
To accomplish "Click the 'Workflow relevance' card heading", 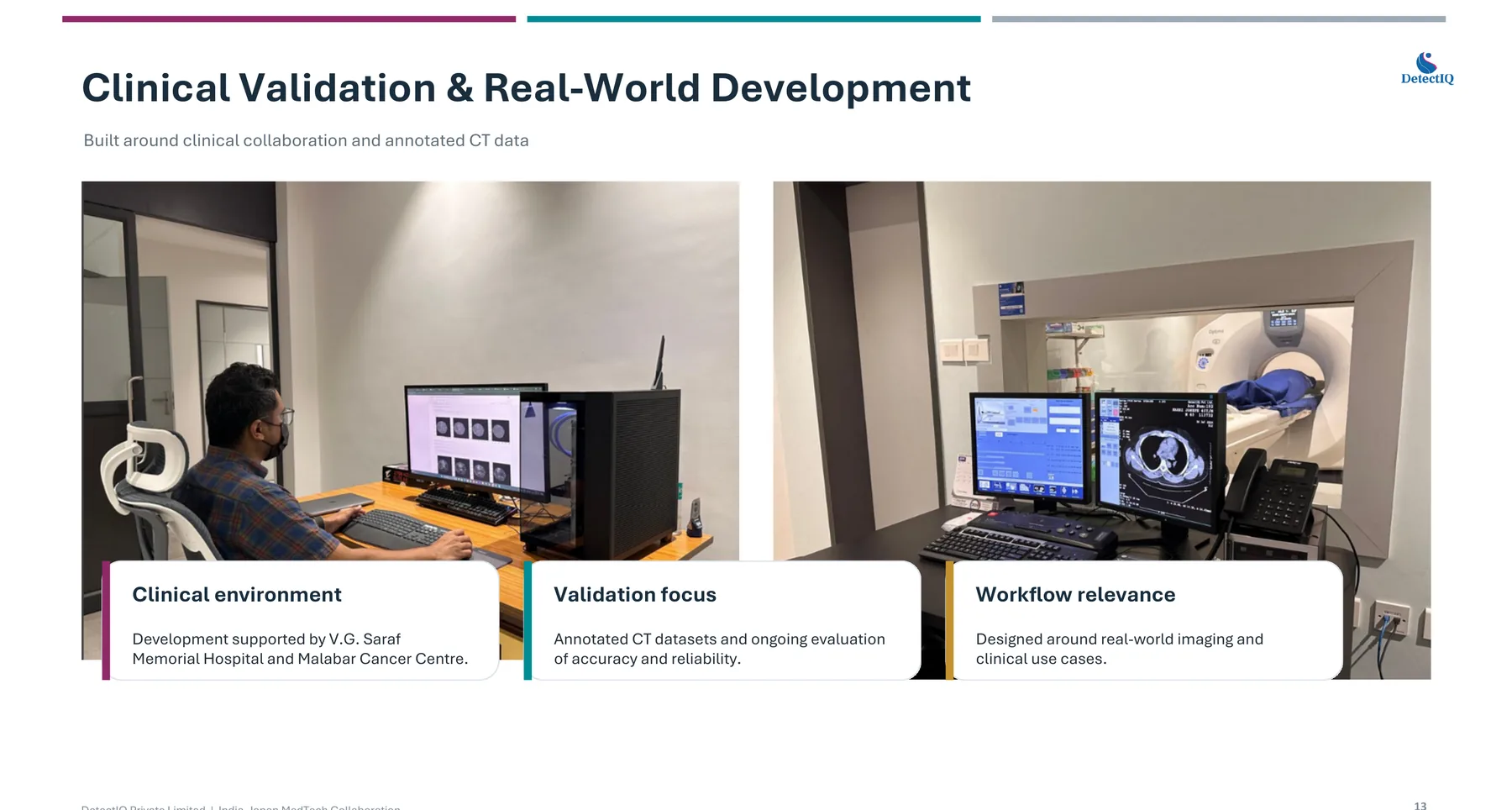I will (1075, 594).
